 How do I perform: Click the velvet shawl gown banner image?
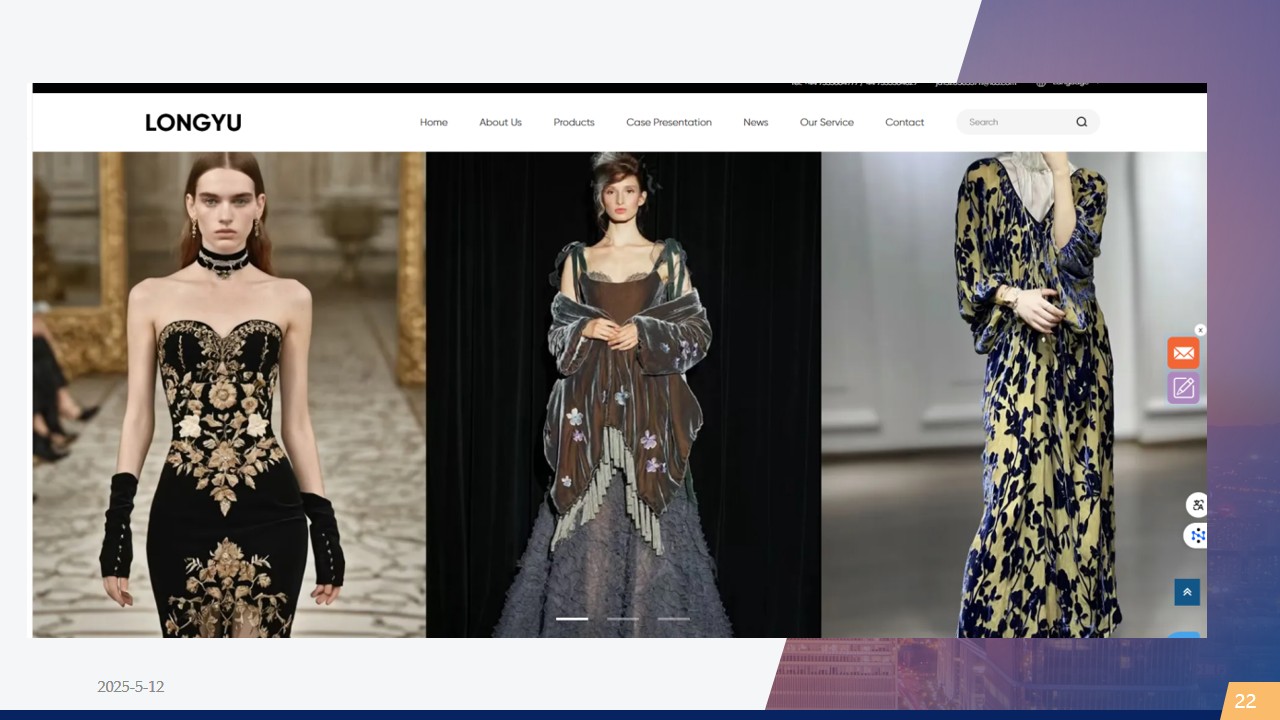tap(624, 395)
